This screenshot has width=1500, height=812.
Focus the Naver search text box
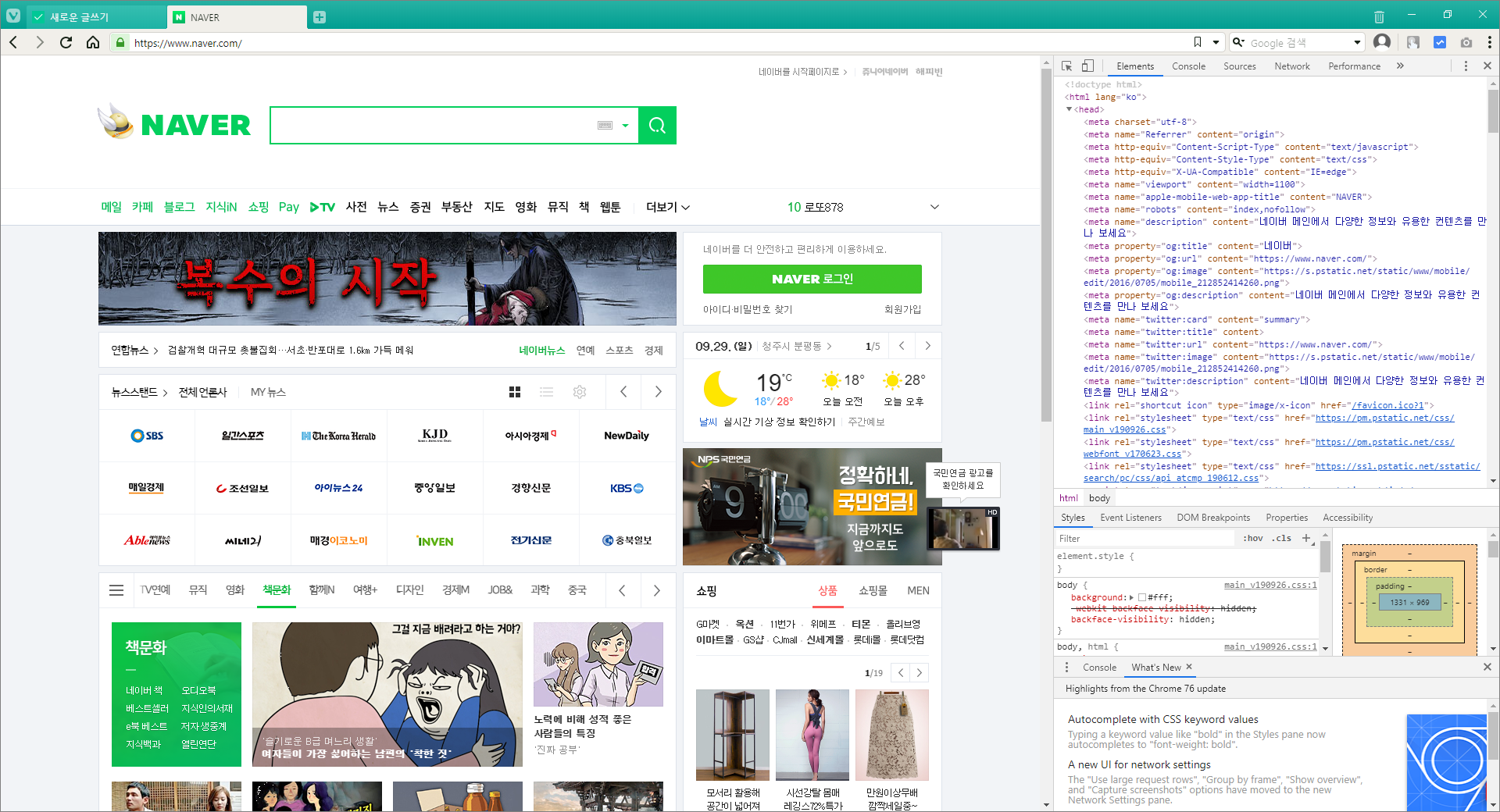(x=432, y=125)
